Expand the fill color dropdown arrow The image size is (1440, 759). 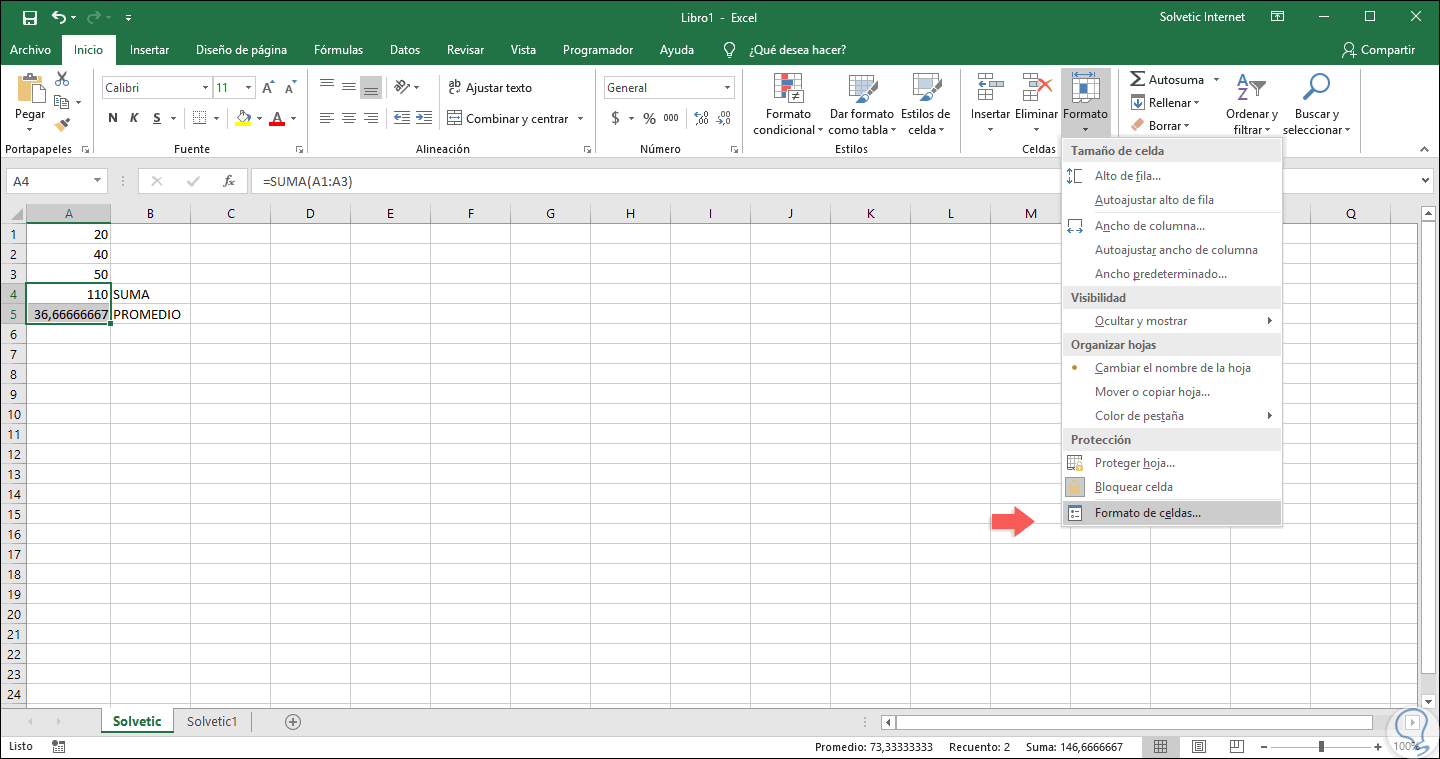tap(259, 118)
